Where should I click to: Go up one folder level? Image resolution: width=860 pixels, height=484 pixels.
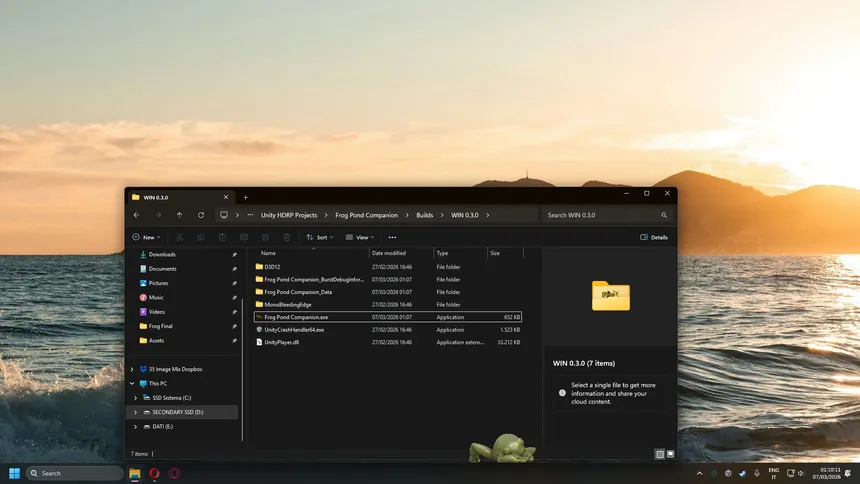click(179, 215)
